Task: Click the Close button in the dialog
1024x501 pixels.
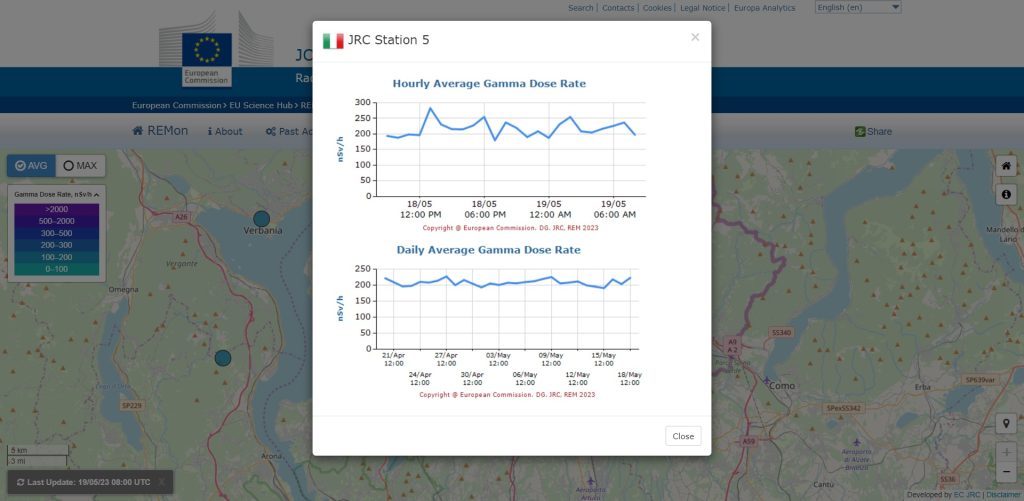Action: click(683, 436)
